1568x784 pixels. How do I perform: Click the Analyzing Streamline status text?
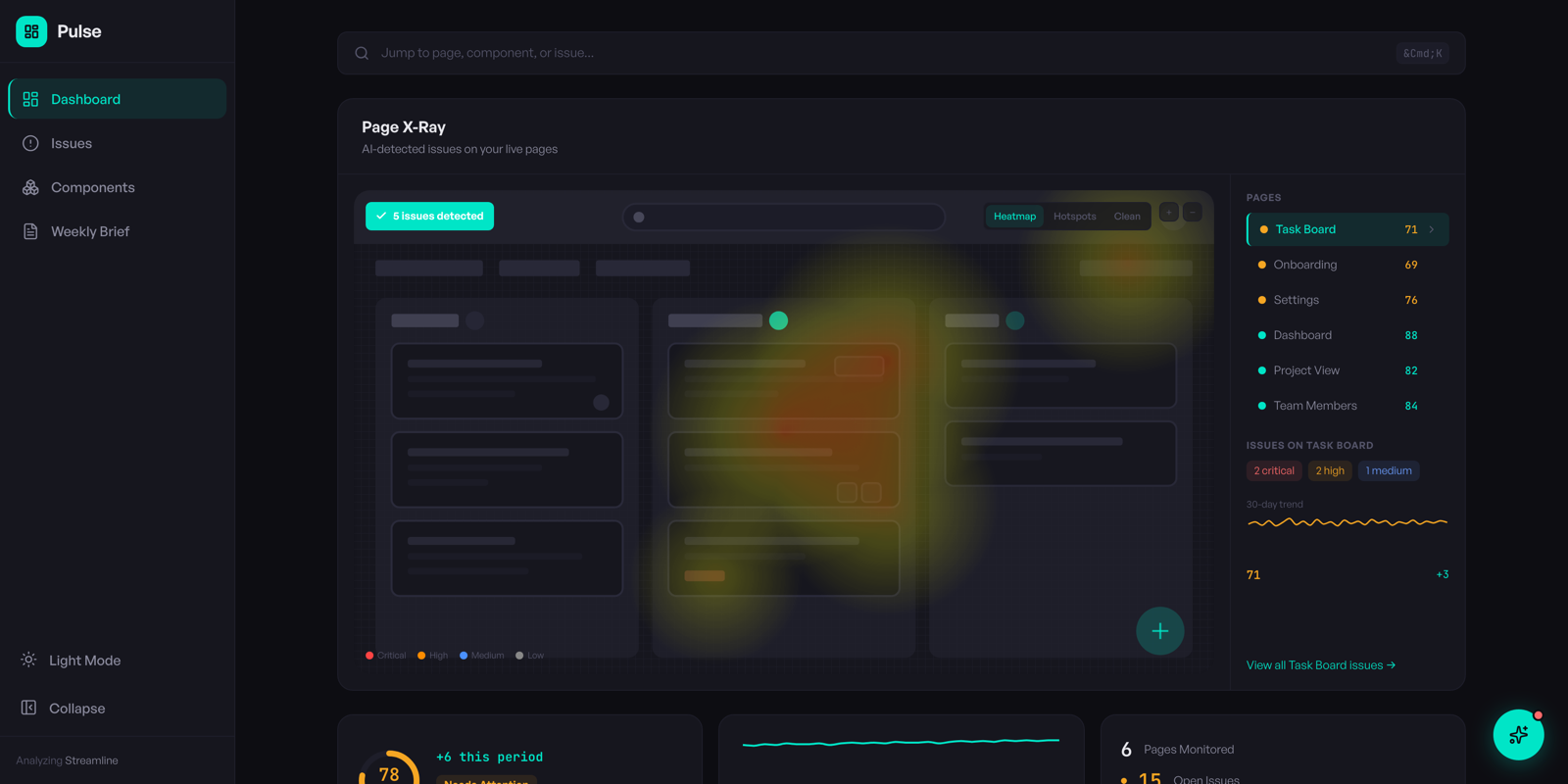click(67, 760)
